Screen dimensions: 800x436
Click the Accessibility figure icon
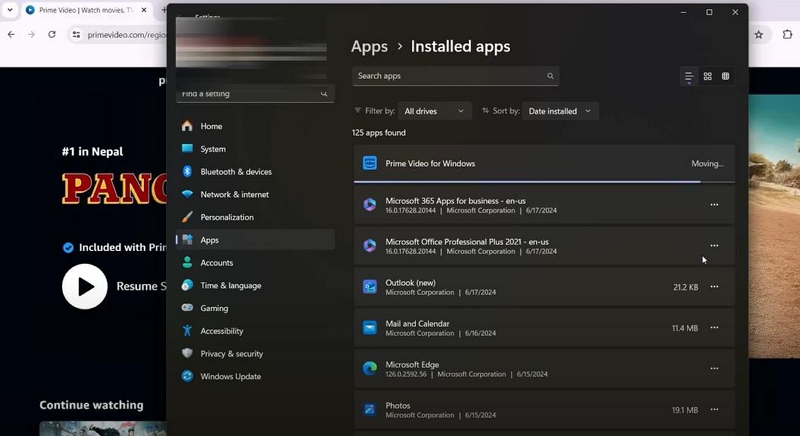pyautogui.click(x=187, y=330)
